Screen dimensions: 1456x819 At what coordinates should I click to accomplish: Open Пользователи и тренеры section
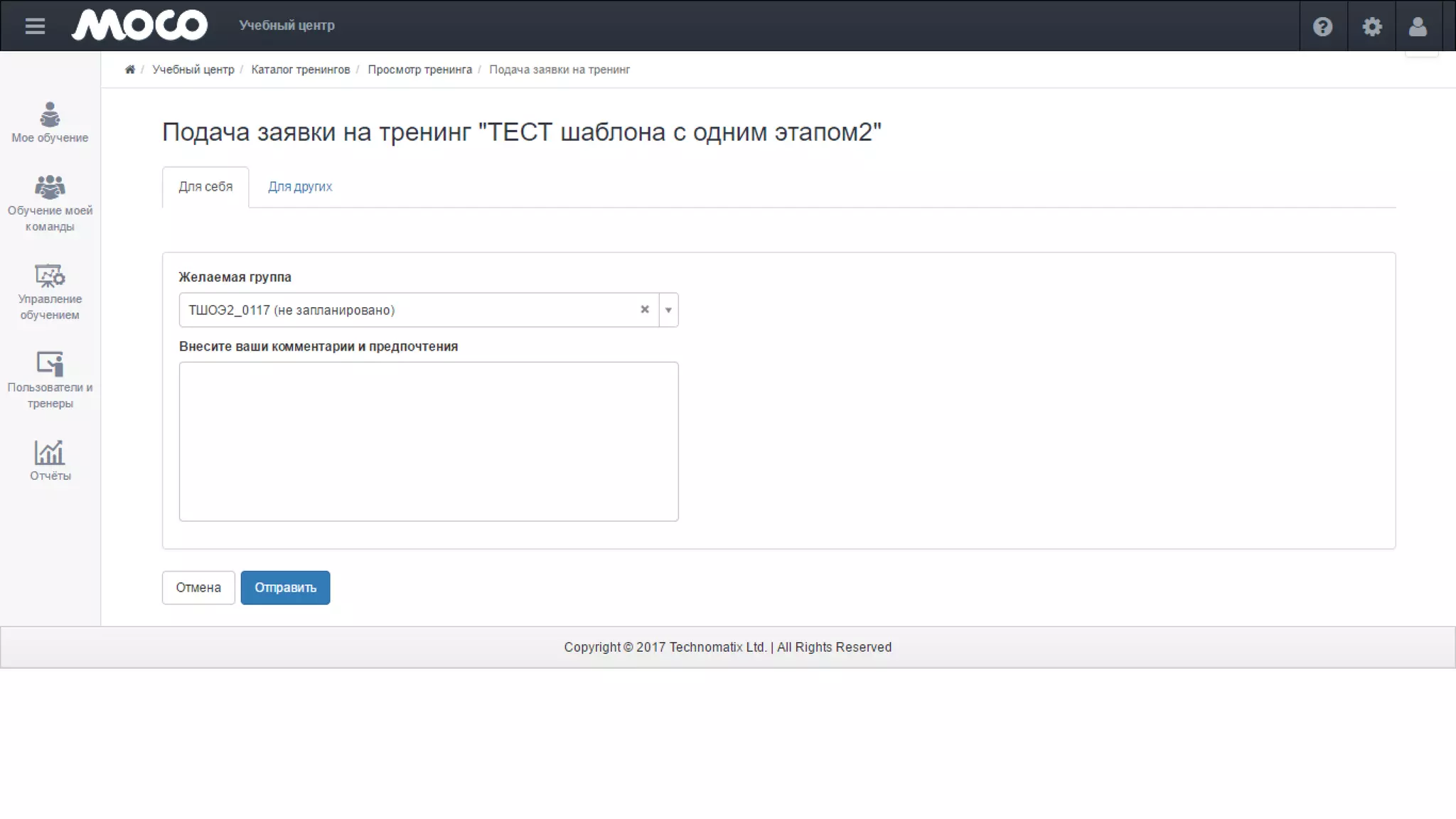50,380
